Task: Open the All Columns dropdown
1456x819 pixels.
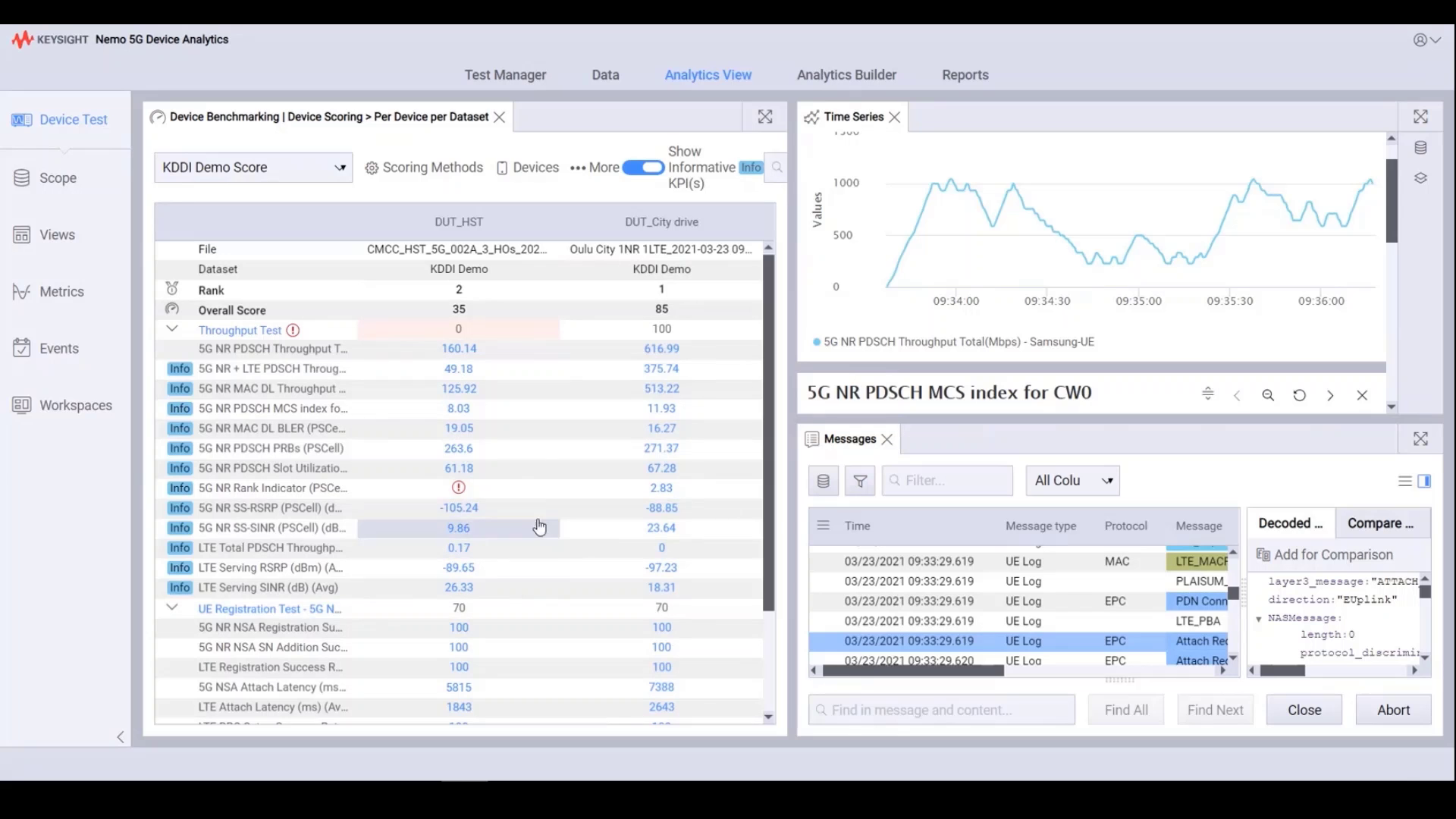Action: point(1072,480)
